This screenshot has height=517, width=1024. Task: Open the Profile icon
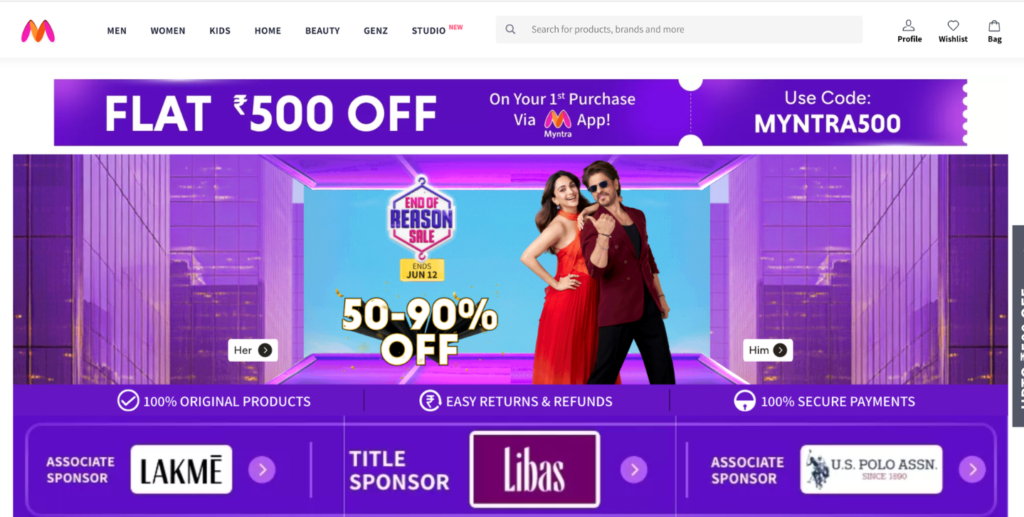tap(908, 26)
